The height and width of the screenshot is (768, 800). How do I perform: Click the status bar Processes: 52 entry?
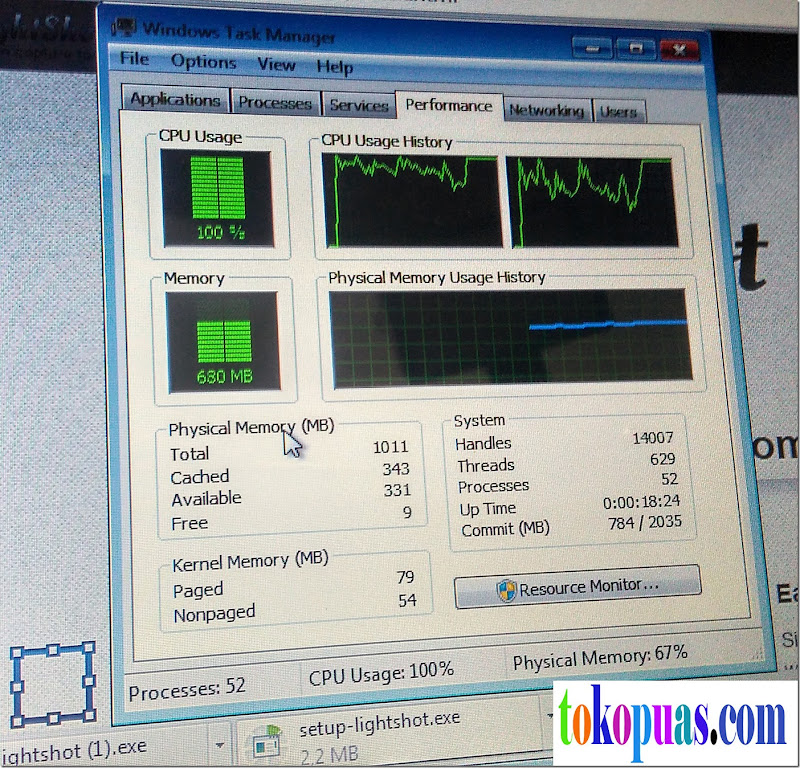(x=187, y=690)
